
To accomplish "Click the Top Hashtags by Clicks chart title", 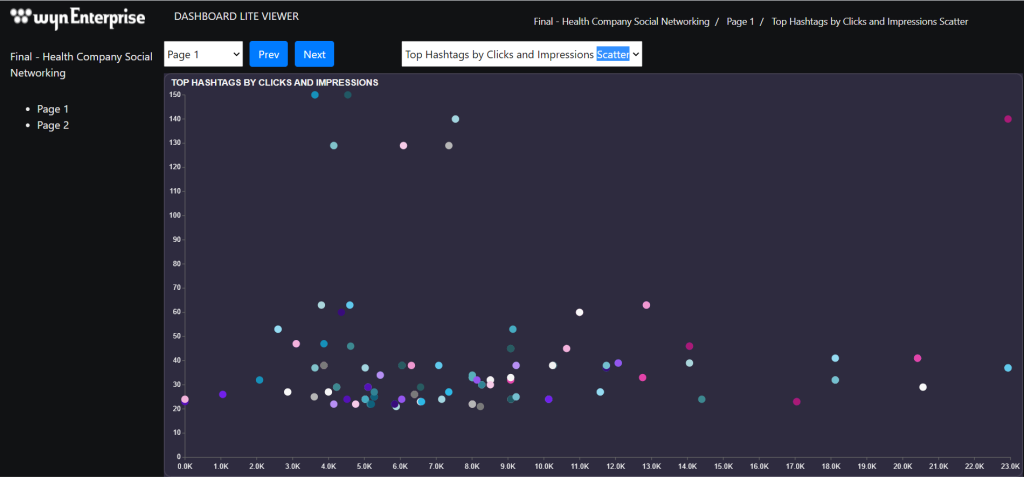I will pyautogui.click(x=274, y=82).
